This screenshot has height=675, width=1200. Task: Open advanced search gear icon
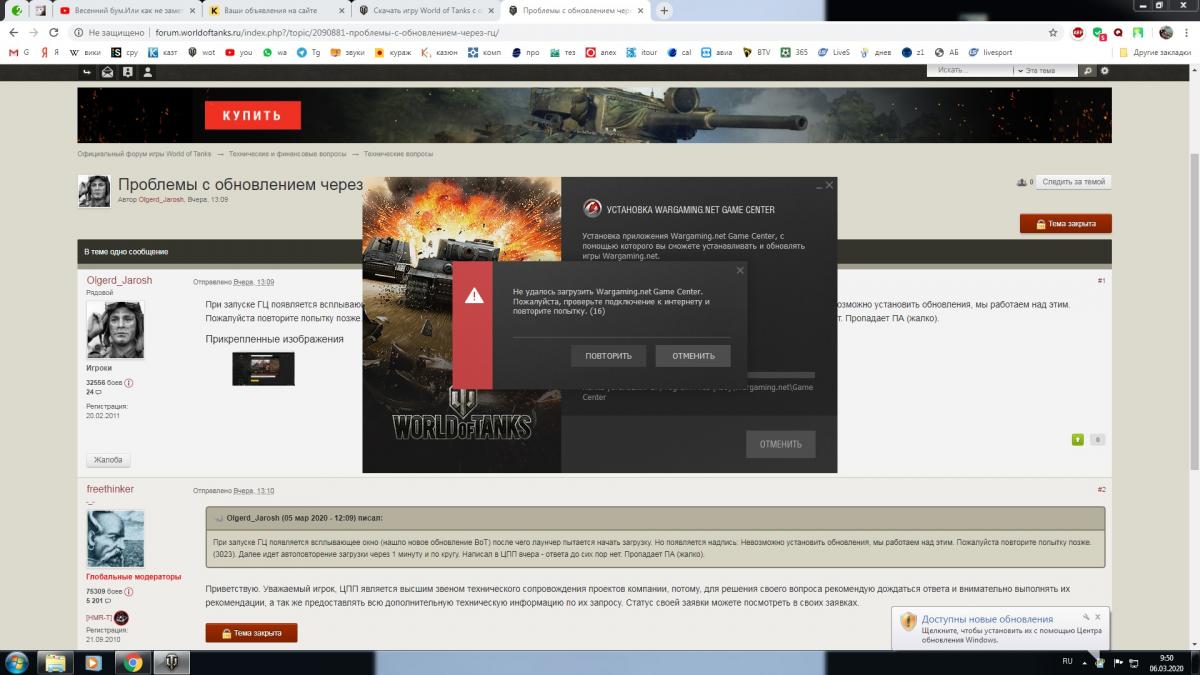tap(1105, 71)
